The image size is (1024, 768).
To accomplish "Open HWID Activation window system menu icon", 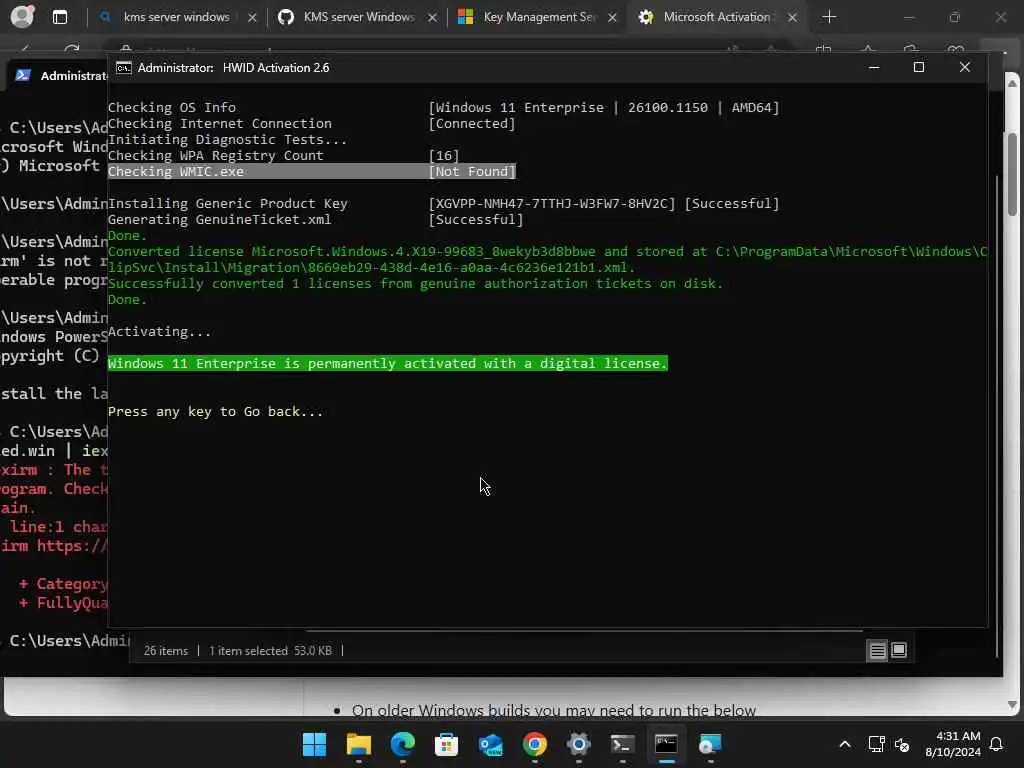I will click(x=123, y=68).
